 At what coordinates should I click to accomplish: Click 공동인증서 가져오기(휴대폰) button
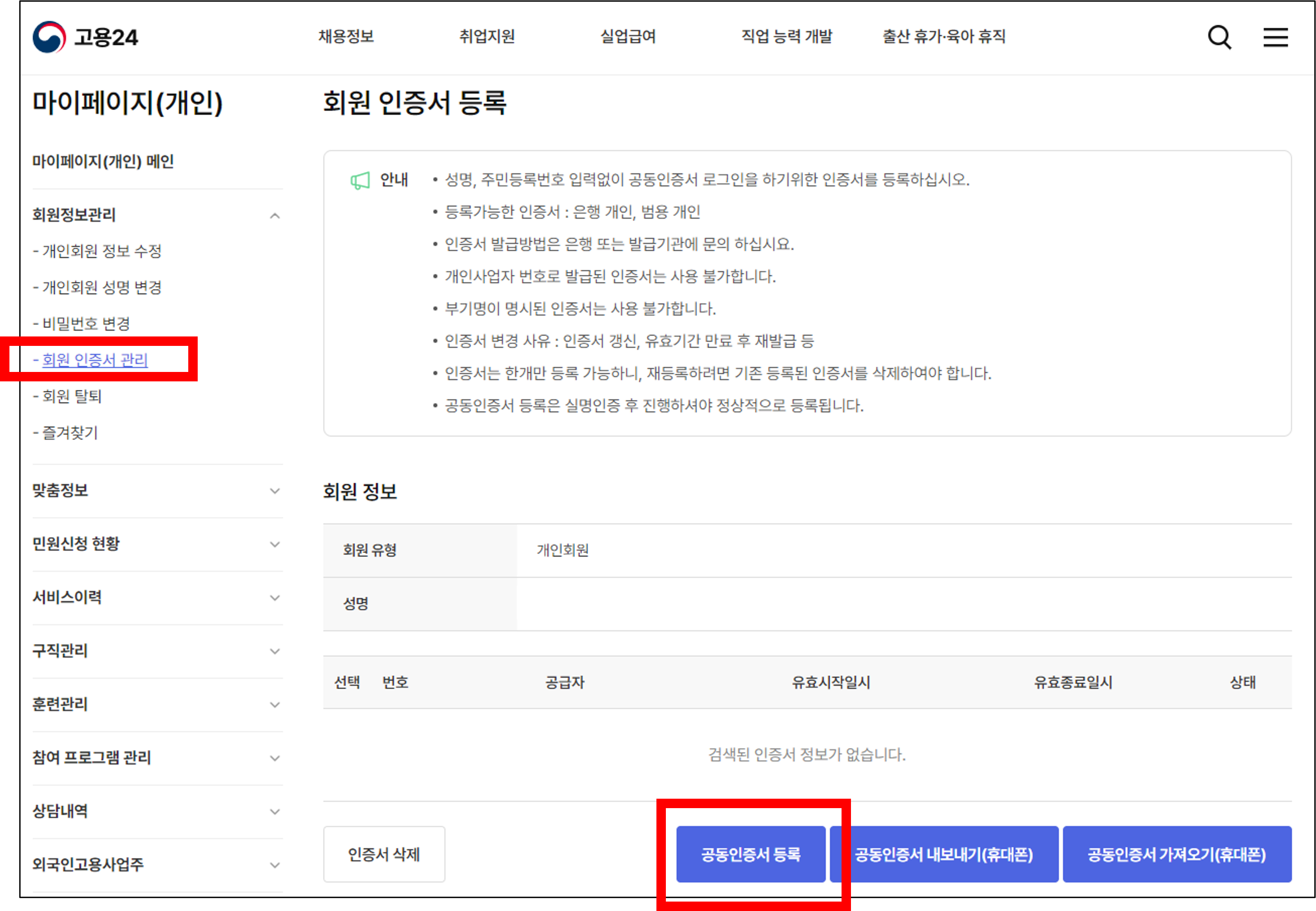(x=1177, y=854)
